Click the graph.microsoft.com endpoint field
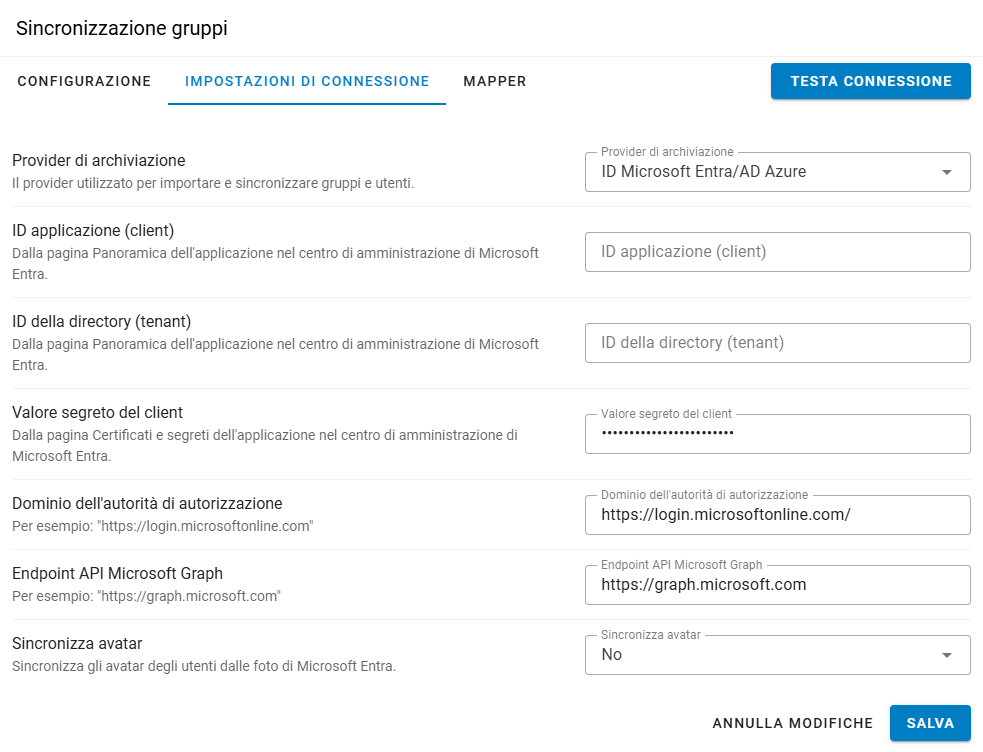 (x=777, y=585)
